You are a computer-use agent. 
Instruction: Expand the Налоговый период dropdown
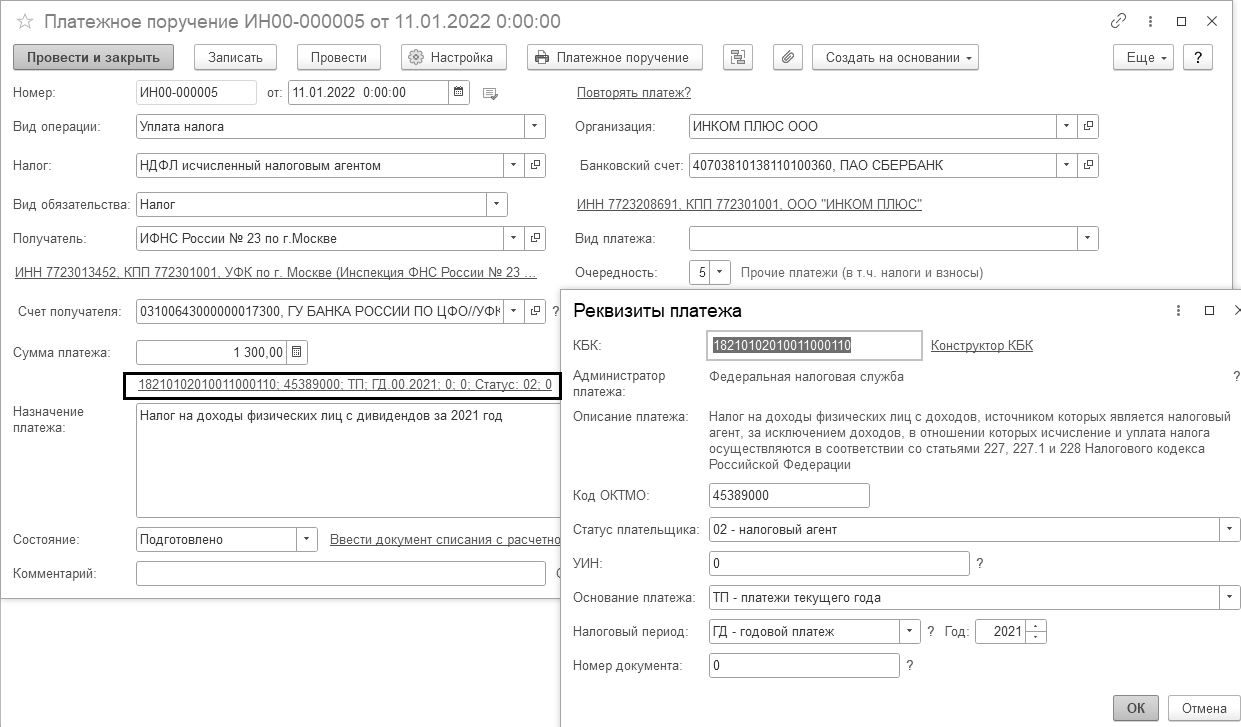(x=909, y=632)
